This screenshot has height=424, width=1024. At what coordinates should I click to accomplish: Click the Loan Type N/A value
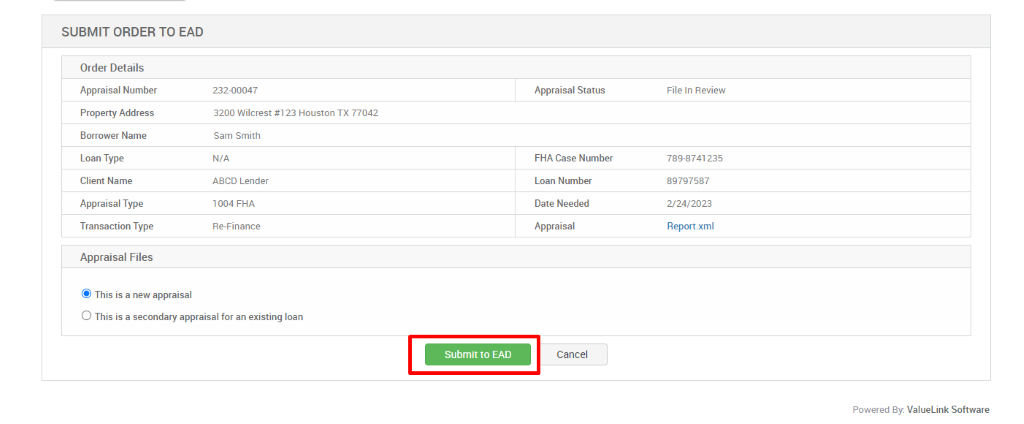(221, 158)
